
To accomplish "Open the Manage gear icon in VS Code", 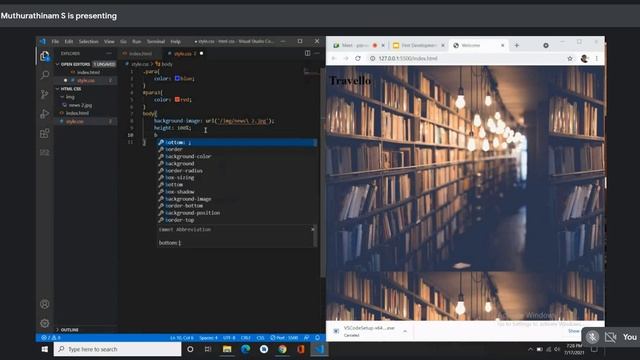I will pos(45,323).
